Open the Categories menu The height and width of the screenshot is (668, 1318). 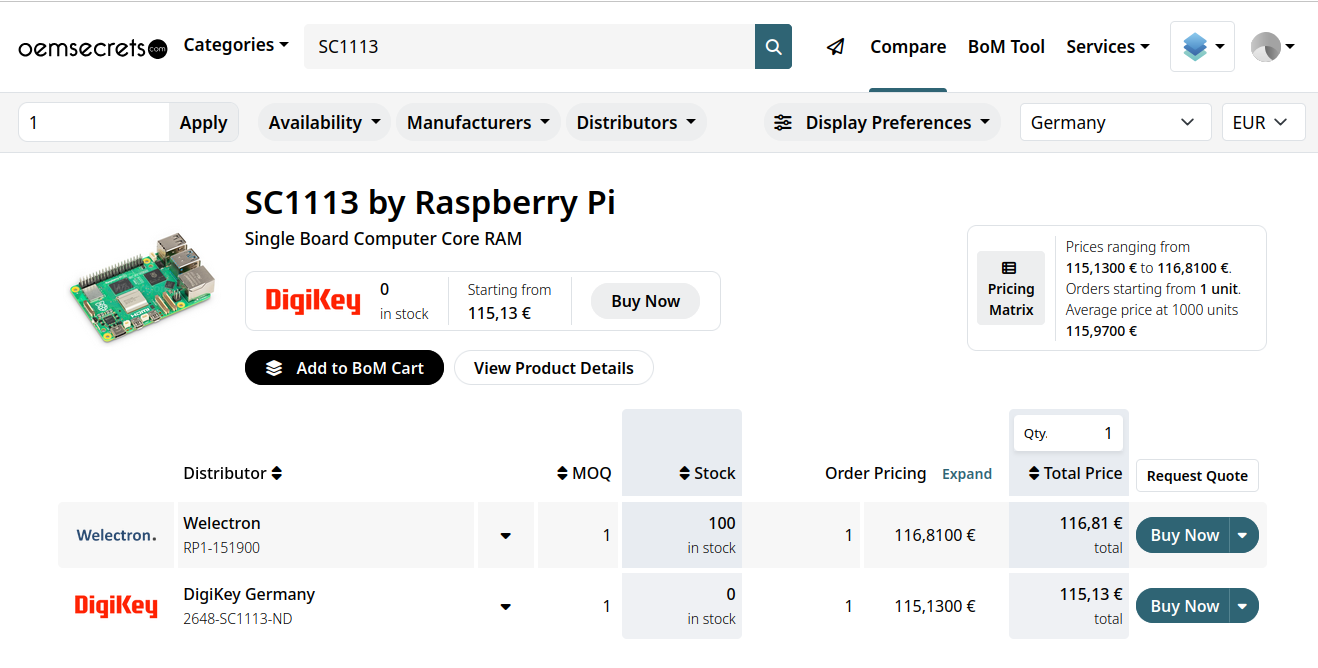point(236,45)
